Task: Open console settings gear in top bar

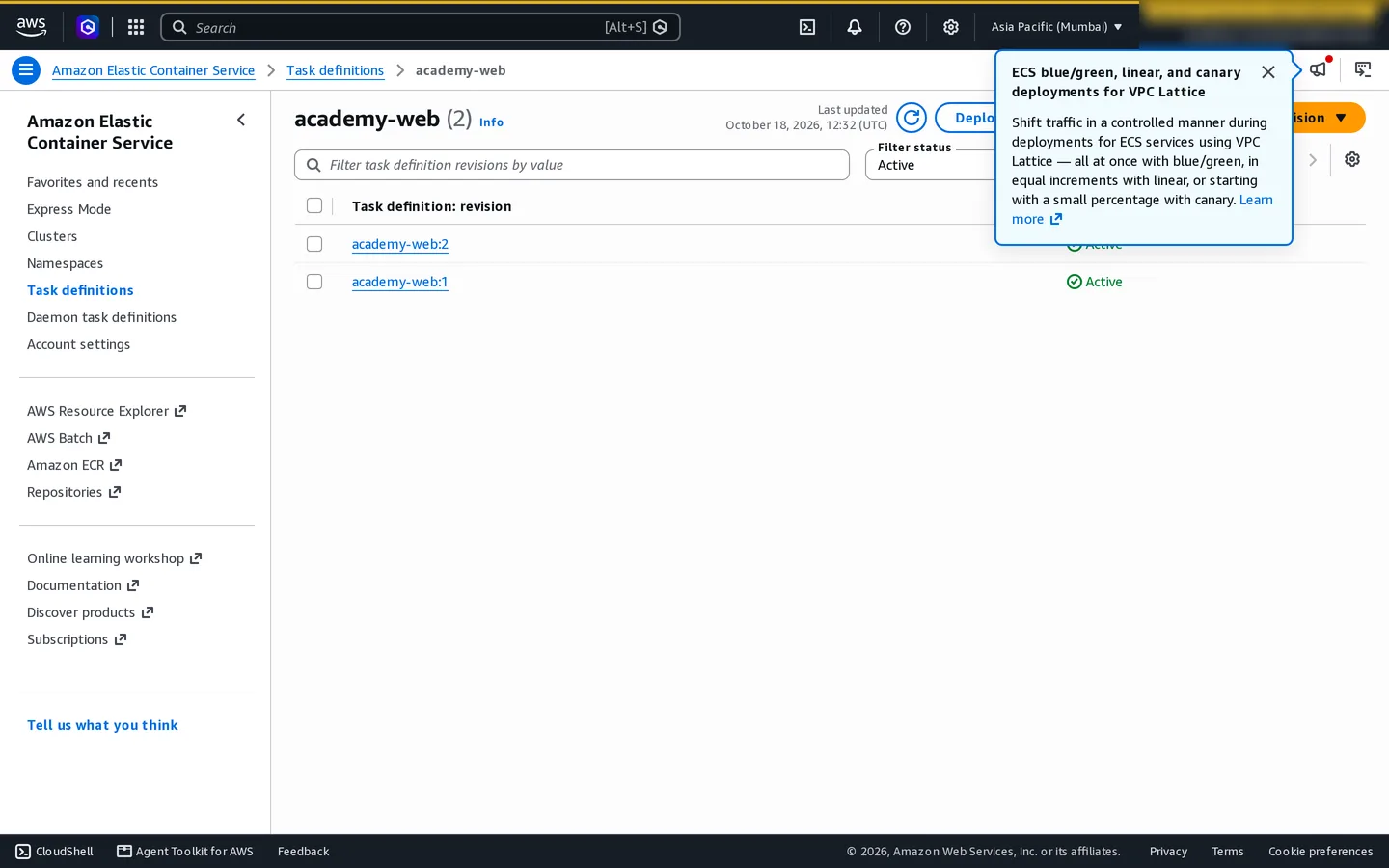Action: [x=951, y=27]
